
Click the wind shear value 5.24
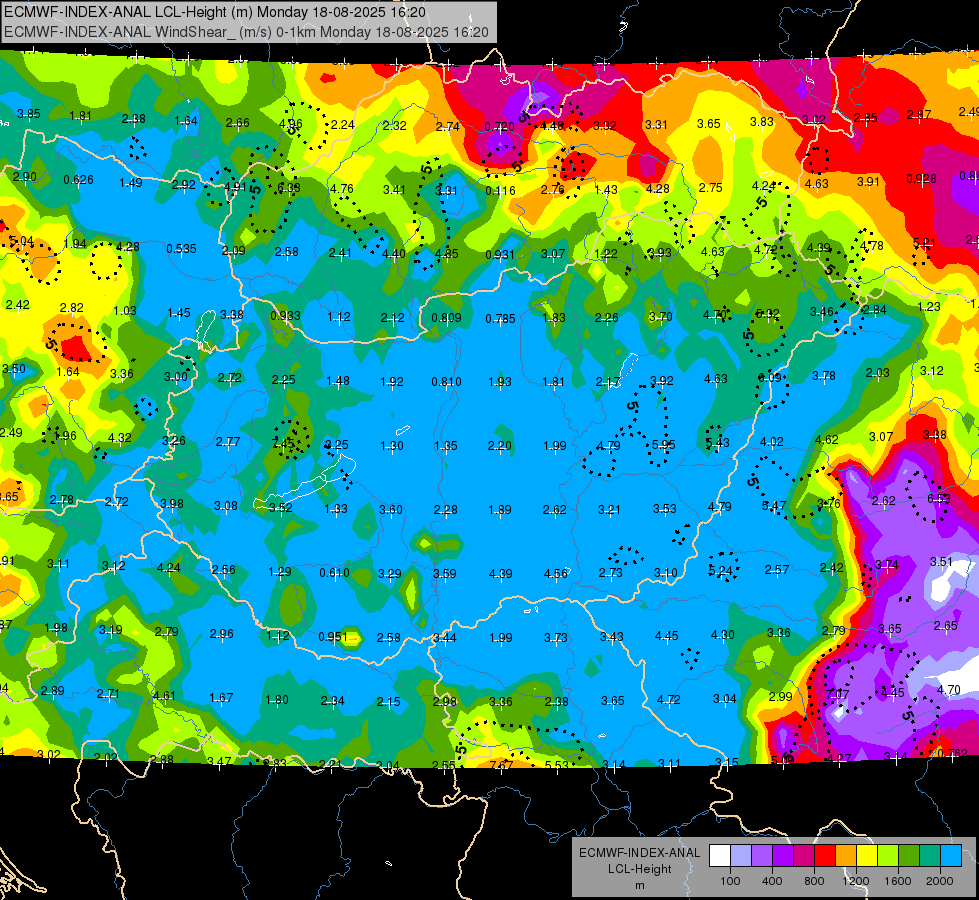721,571
